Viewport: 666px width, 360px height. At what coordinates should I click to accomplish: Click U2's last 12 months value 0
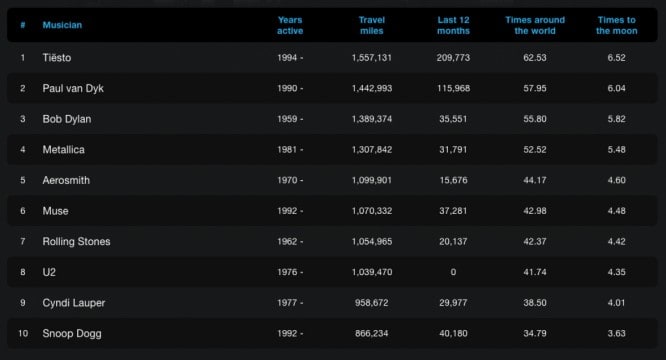(453, 272)
